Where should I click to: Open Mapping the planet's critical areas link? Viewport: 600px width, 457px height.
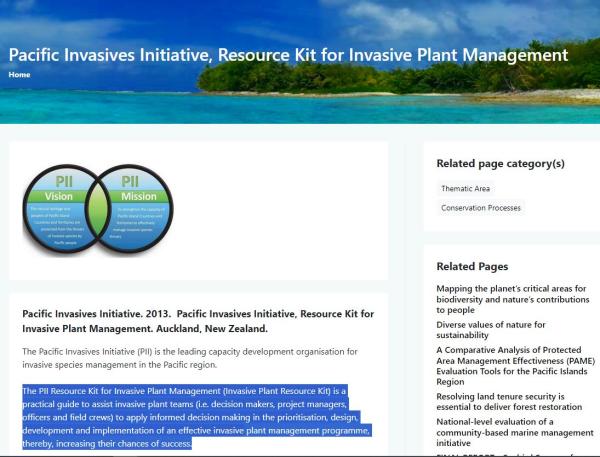pyautogui.click(x=509, y=299)
